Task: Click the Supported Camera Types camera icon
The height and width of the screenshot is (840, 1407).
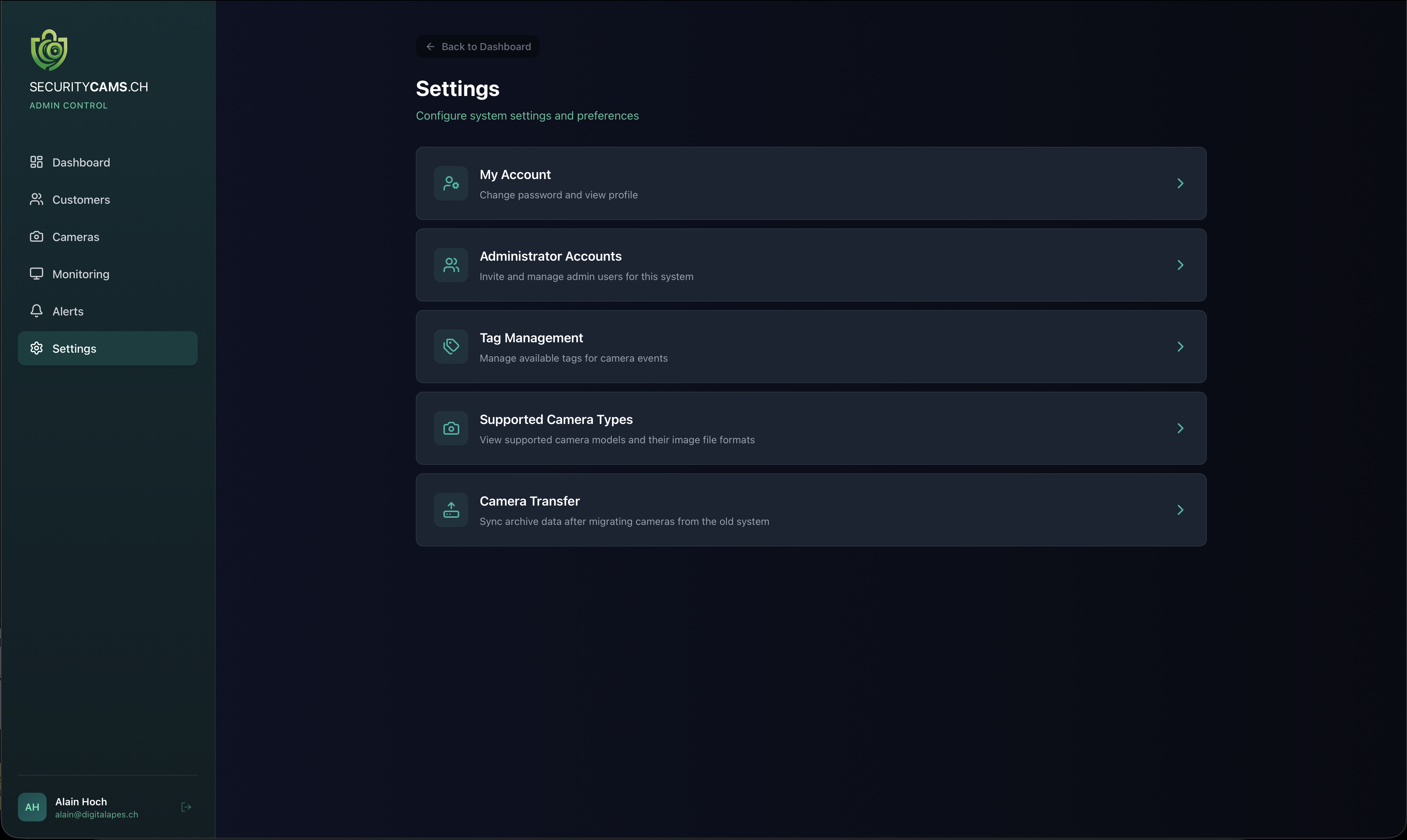Action: (x=451, y=429)
